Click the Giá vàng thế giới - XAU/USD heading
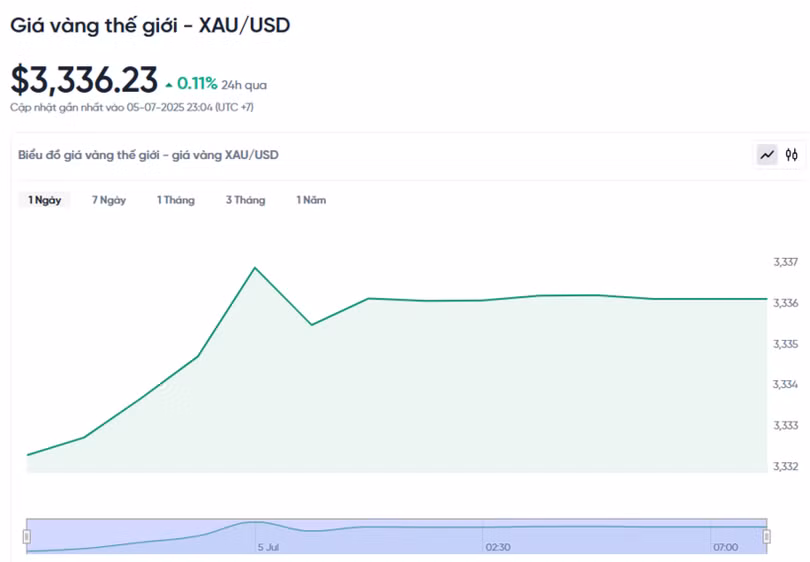Screen dimensions: 810x562 tap(150, 25)
